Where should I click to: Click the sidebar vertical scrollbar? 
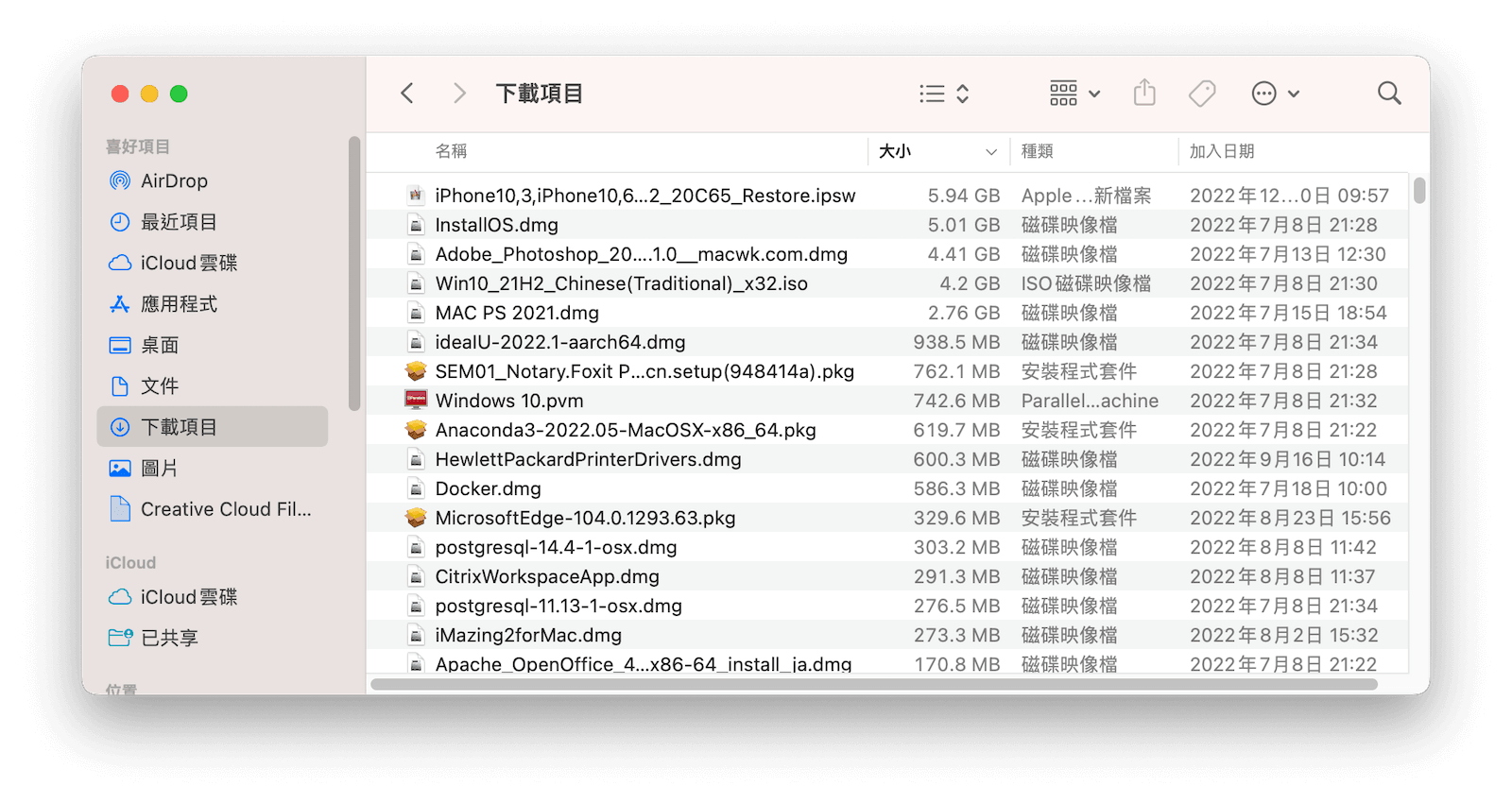tap(354, 273)
